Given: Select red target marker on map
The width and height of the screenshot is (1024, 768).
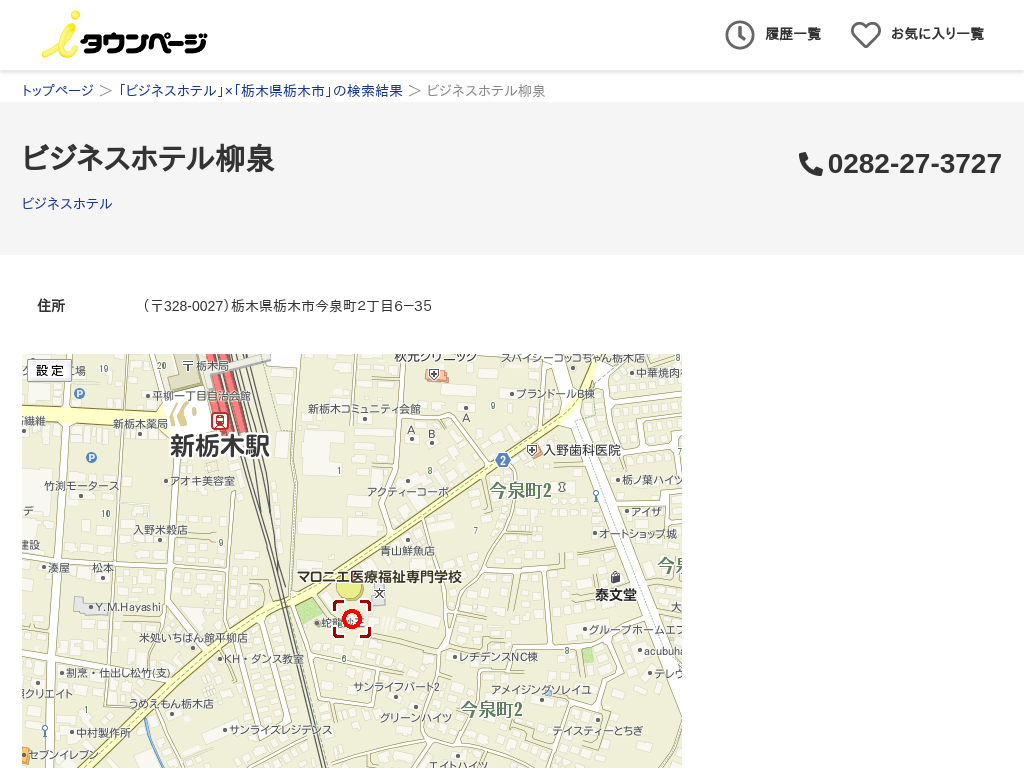Looking at the screenshot, I should tap(352, 618).
